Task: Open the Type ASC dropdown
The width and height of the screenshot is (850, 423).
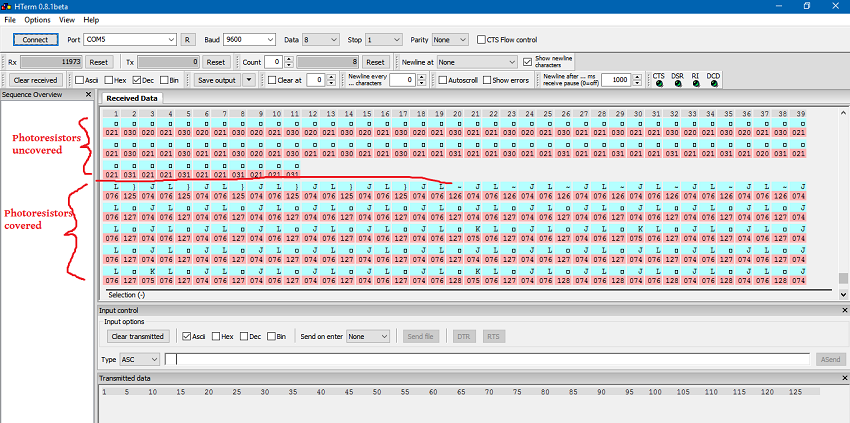Action: [x=139, y=359]
